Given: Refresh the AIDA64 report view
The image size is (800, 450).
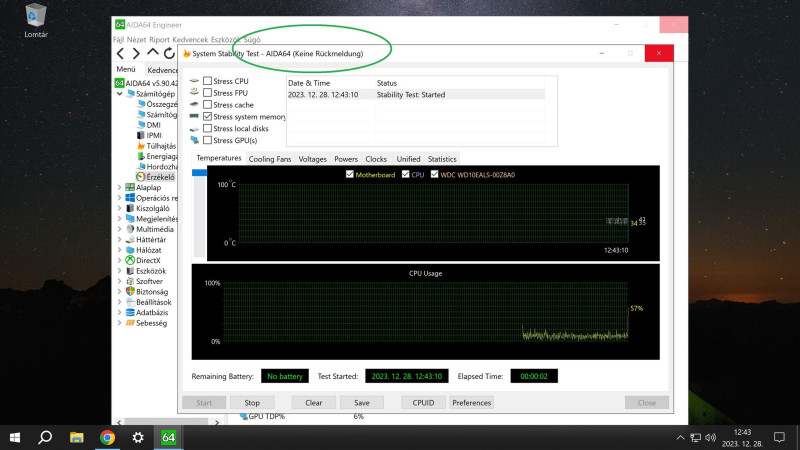Looking at the screenshot, I should (169, 53).
